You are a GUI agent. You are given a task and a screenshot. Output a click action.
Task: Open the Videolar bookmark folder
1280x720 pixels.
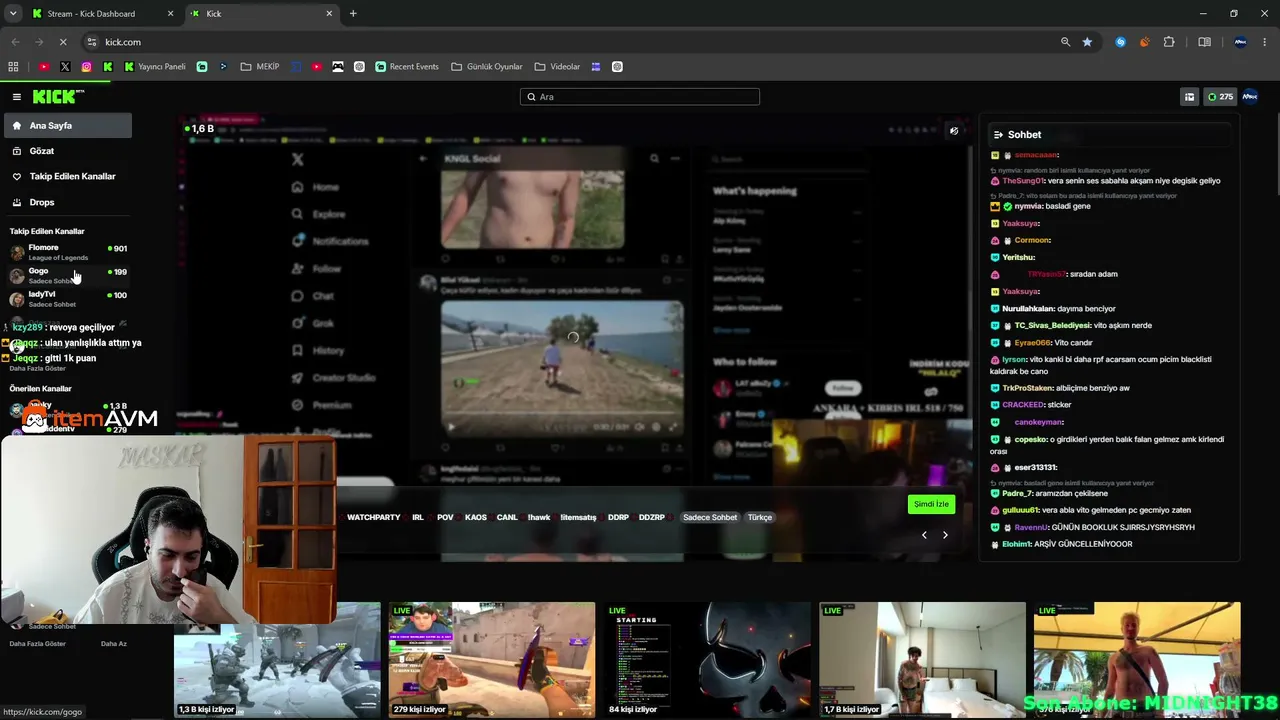pyautogui.click(x=557, y=67)
